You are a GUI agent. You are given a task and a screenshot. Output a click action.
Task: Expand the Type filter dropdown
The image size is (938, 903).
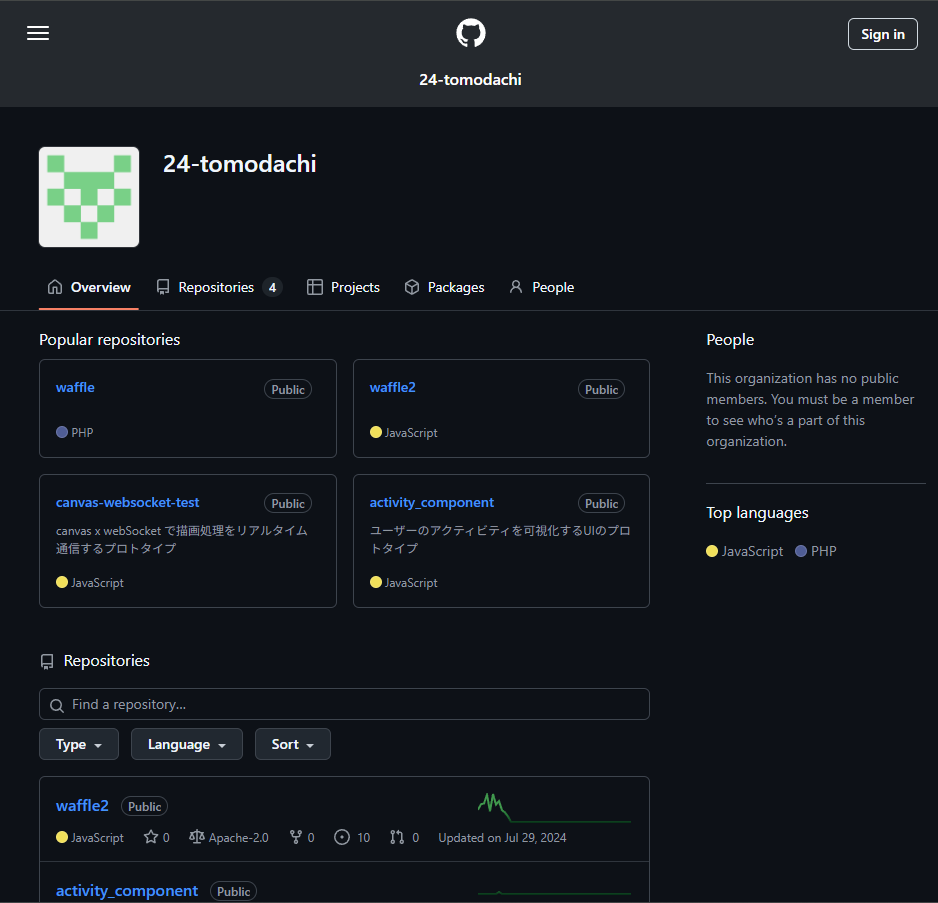(x=79, y=744)
